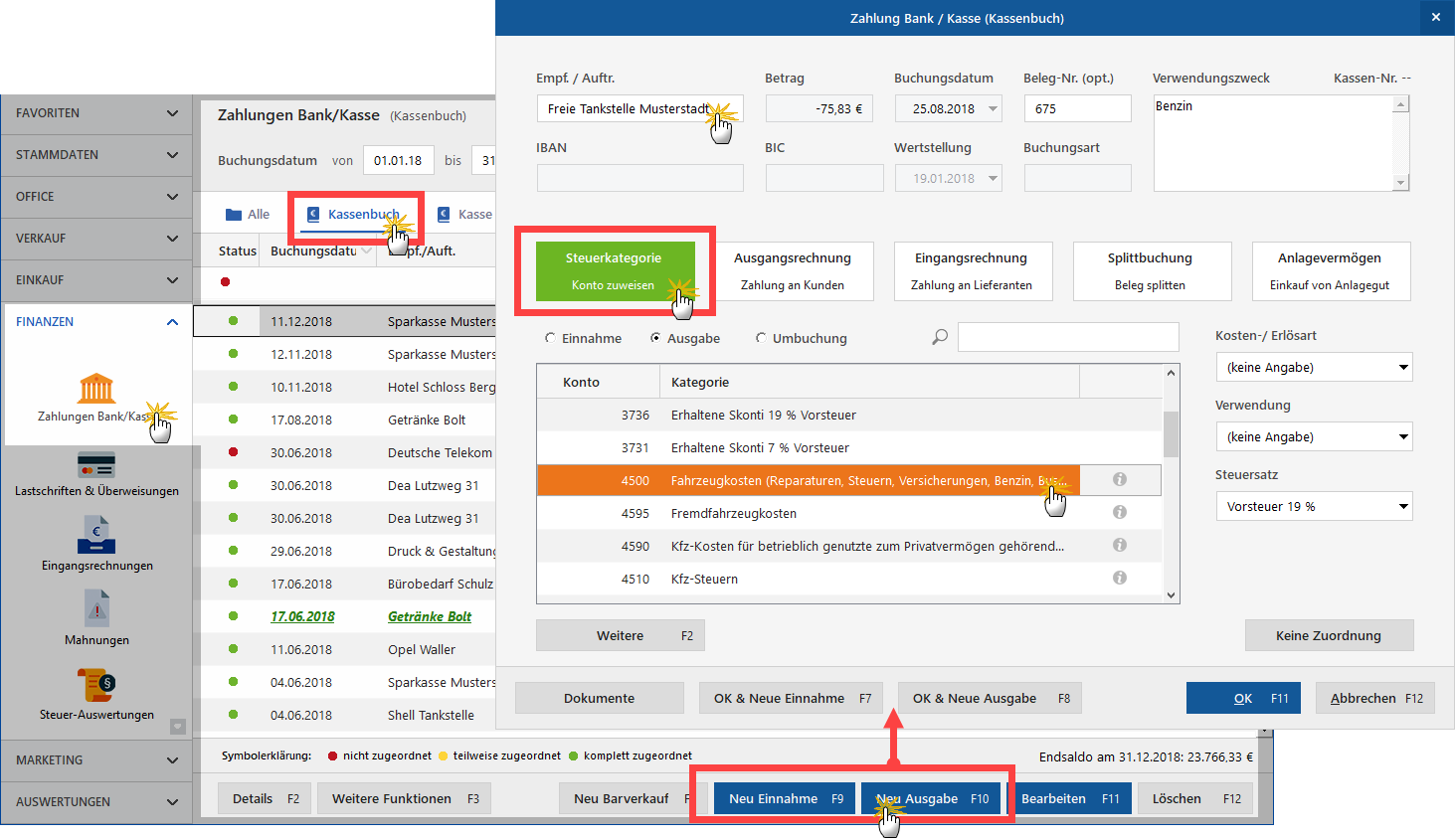Click von date field 01.01.18
This screenshot has width=1455, height=840.
(x=398, y=161)
